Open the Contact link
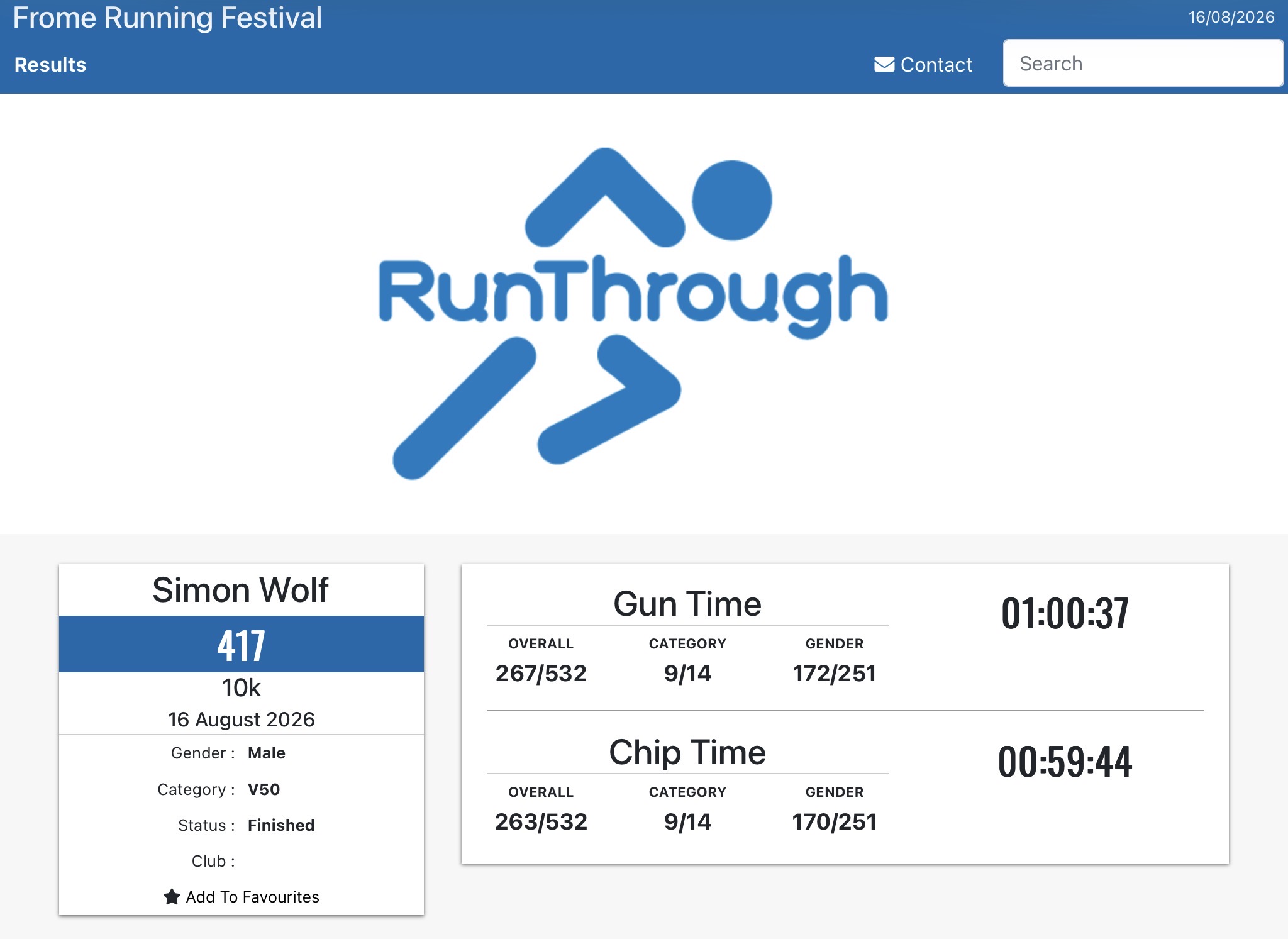Screen dimensions: 1288x939 click(923, 64)
